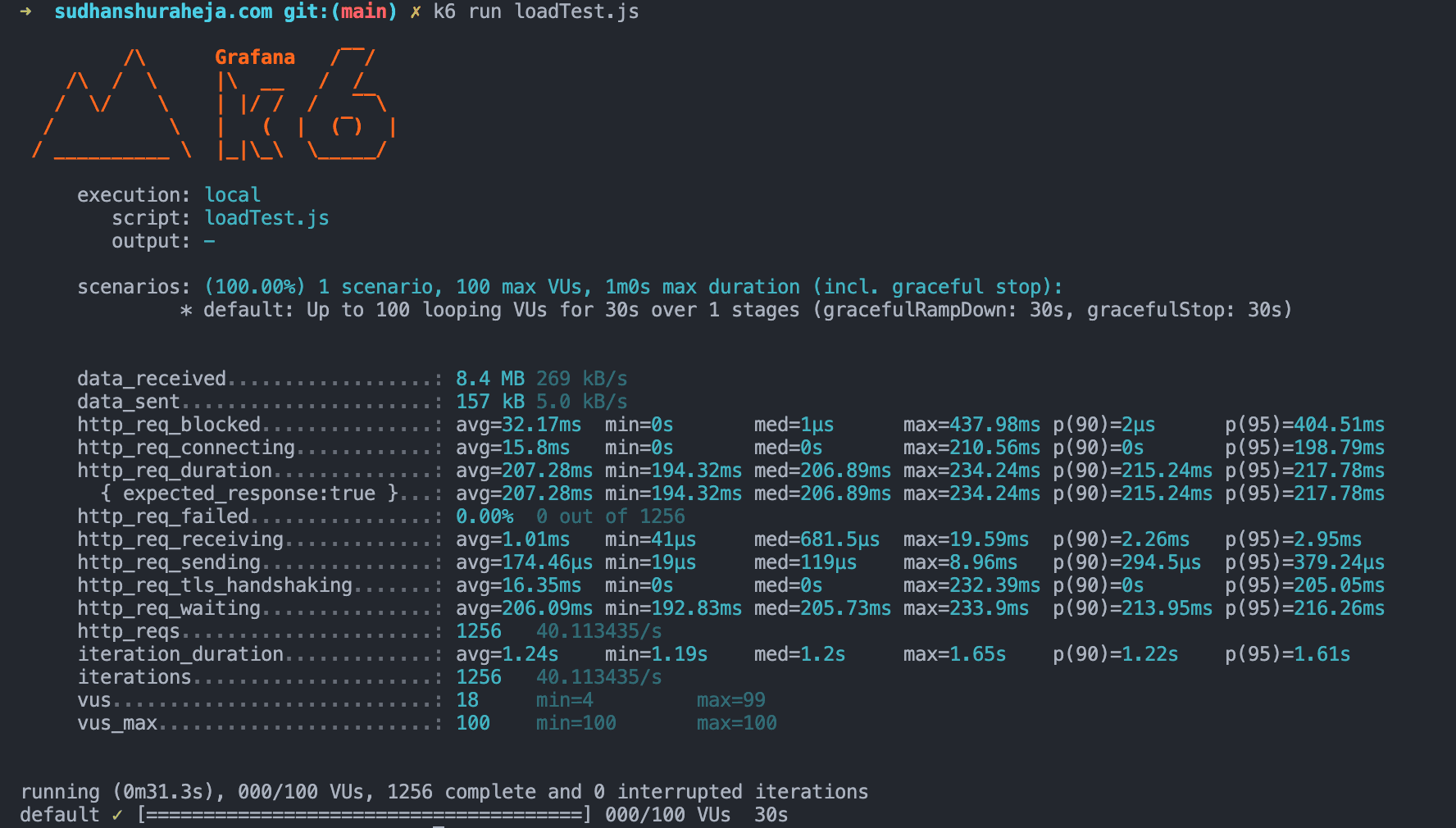Click the vus_max 'min=100' value

[x=576, y=723]
